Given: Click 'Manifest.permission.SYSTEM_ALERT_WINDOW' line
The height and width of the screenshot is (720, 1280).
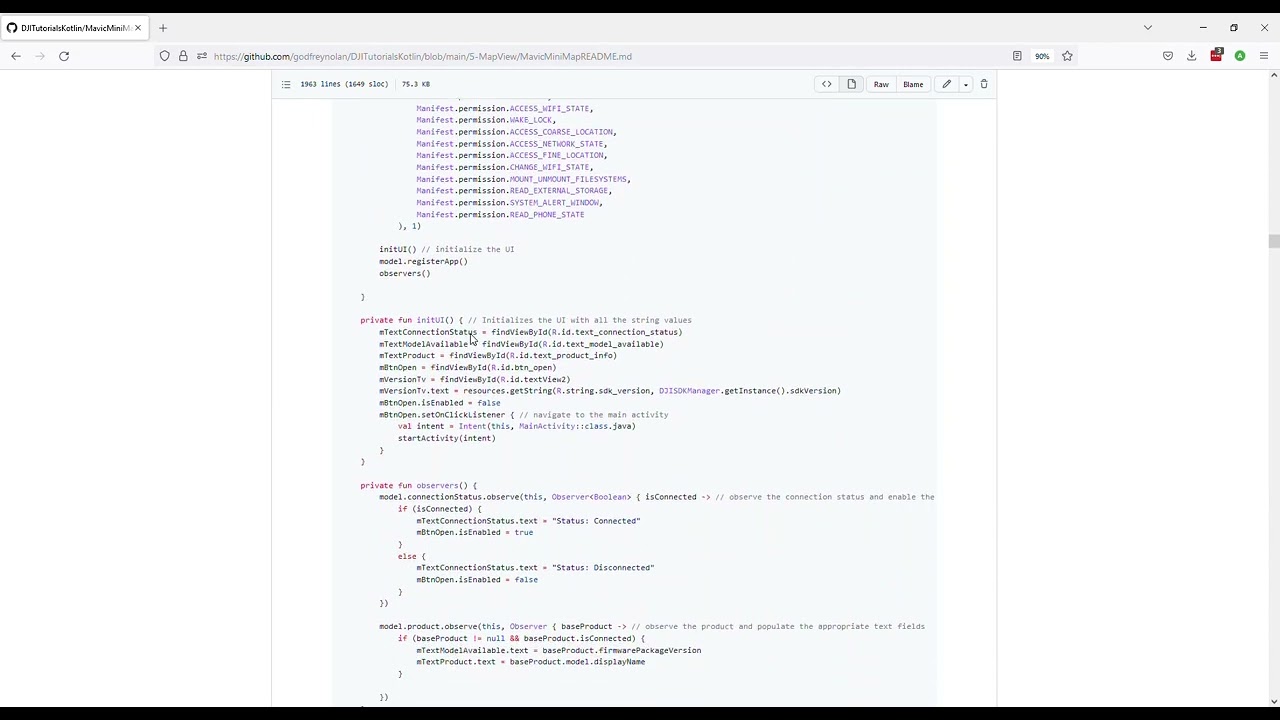Looking at the screenshot, I should click(509, 202).
